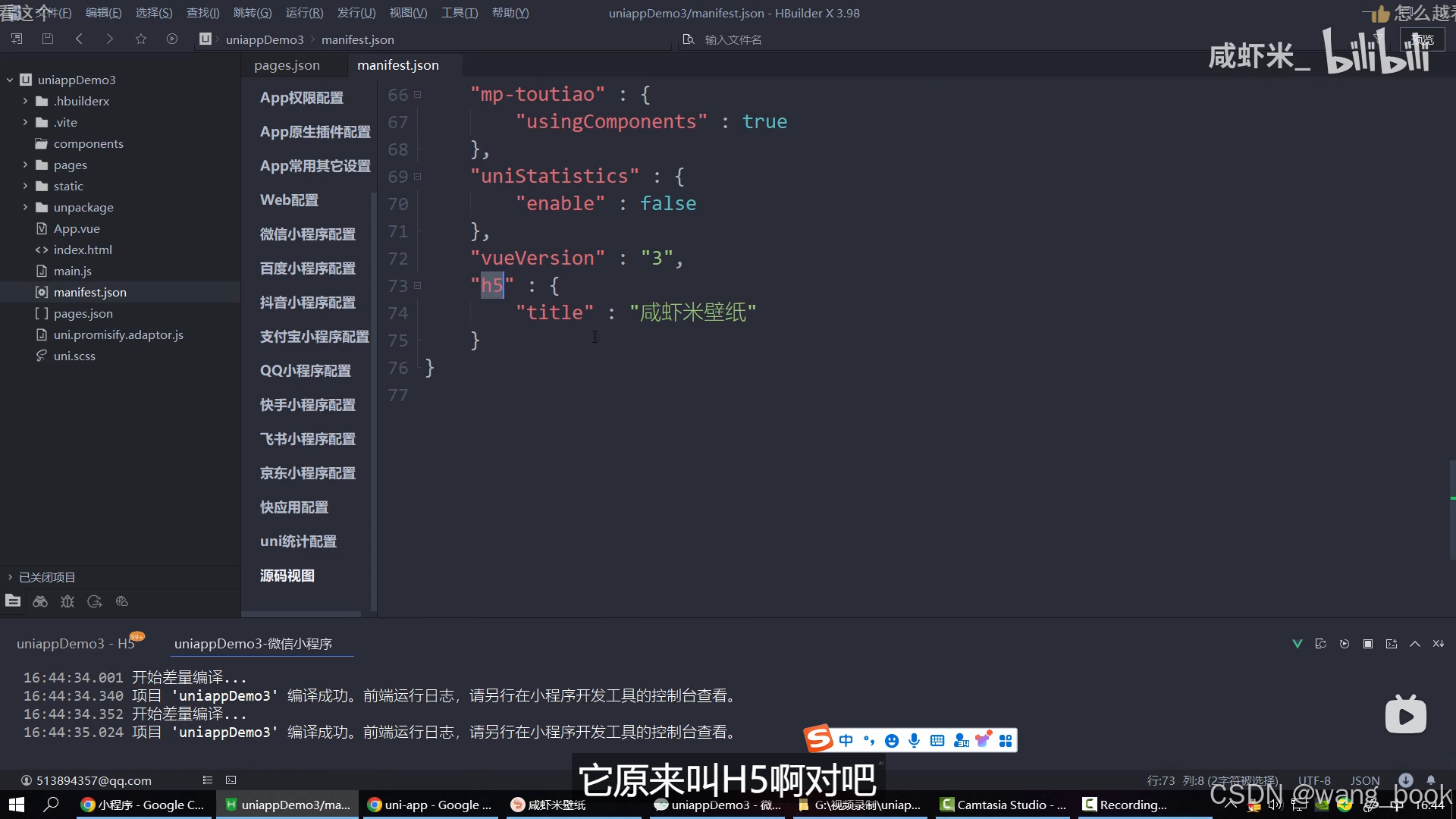Open 抖音小程序配置 settings section
1456x819 pixels.
click(308, 303)
